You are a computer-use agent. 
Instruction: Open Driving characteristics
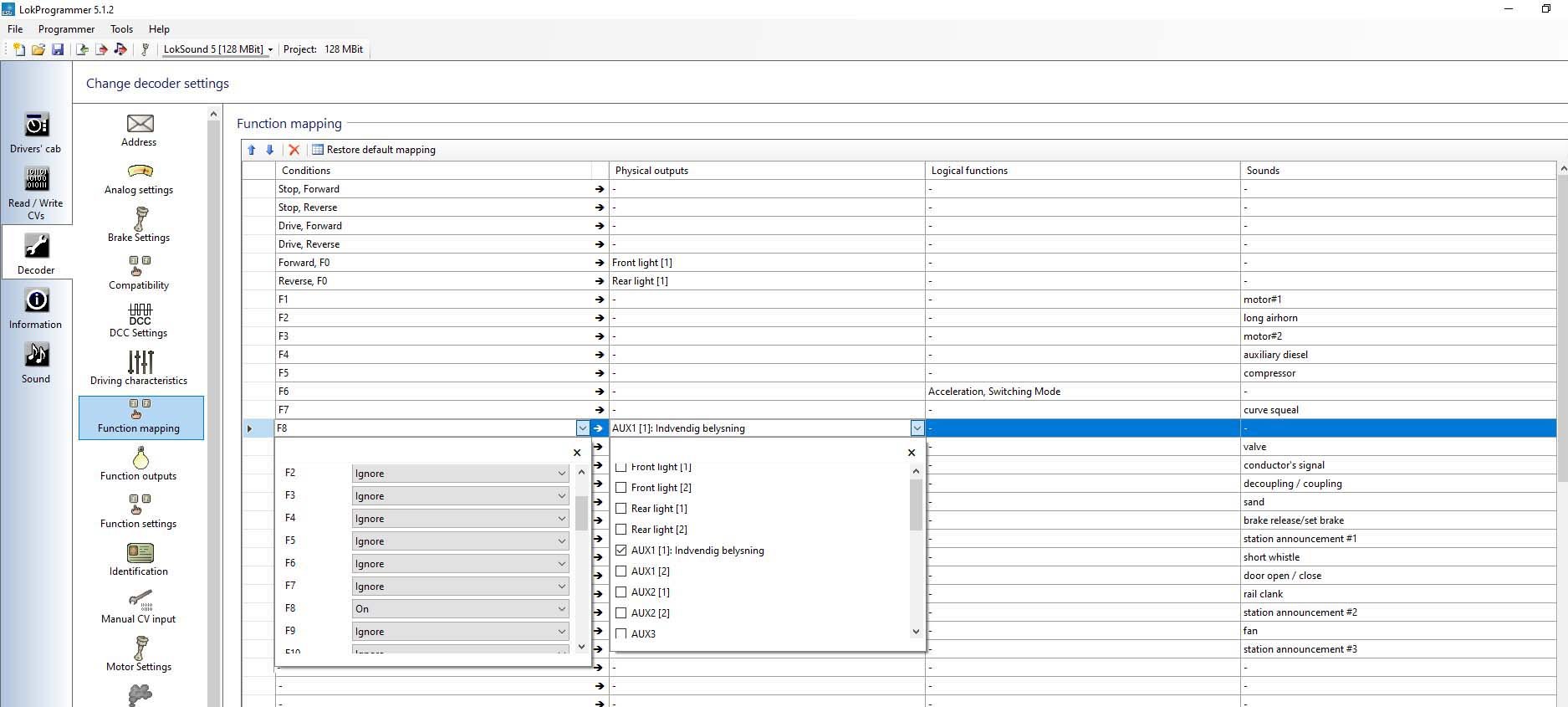[140, 369]
